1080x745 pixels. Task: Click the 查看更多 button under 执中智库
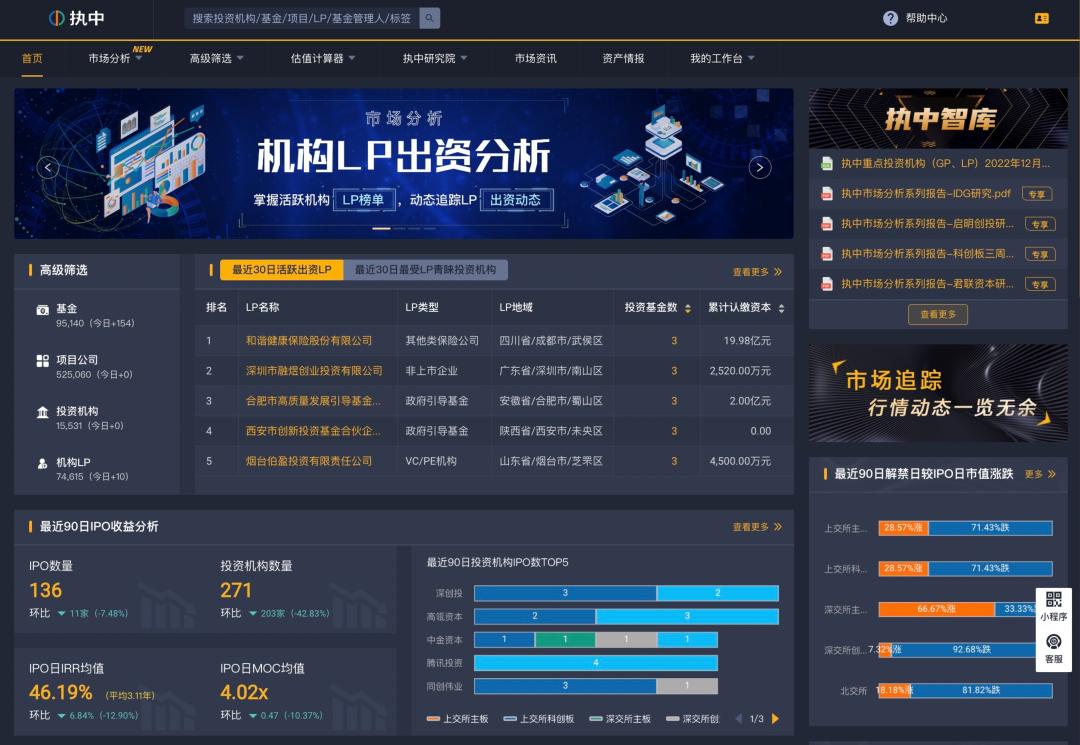(938, 314)
